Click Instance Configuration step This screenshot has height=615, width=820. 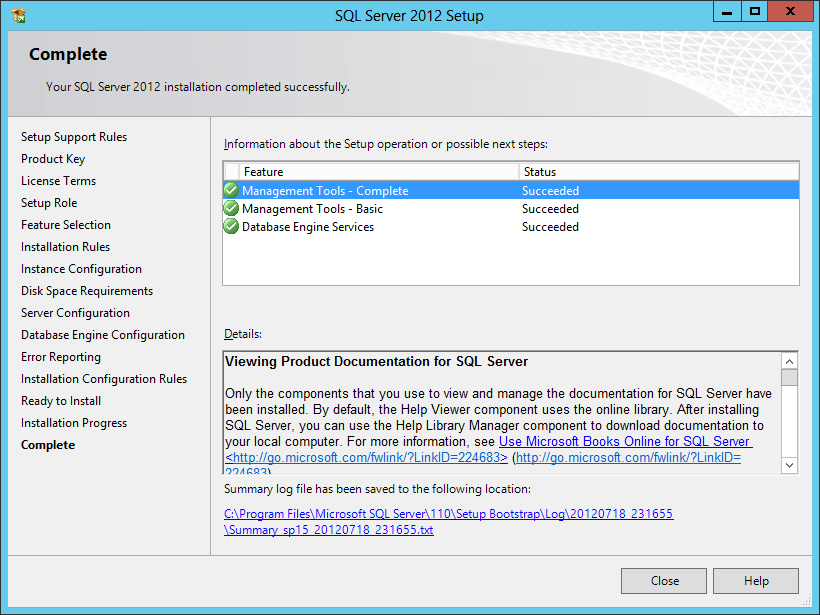coord(81,268)
